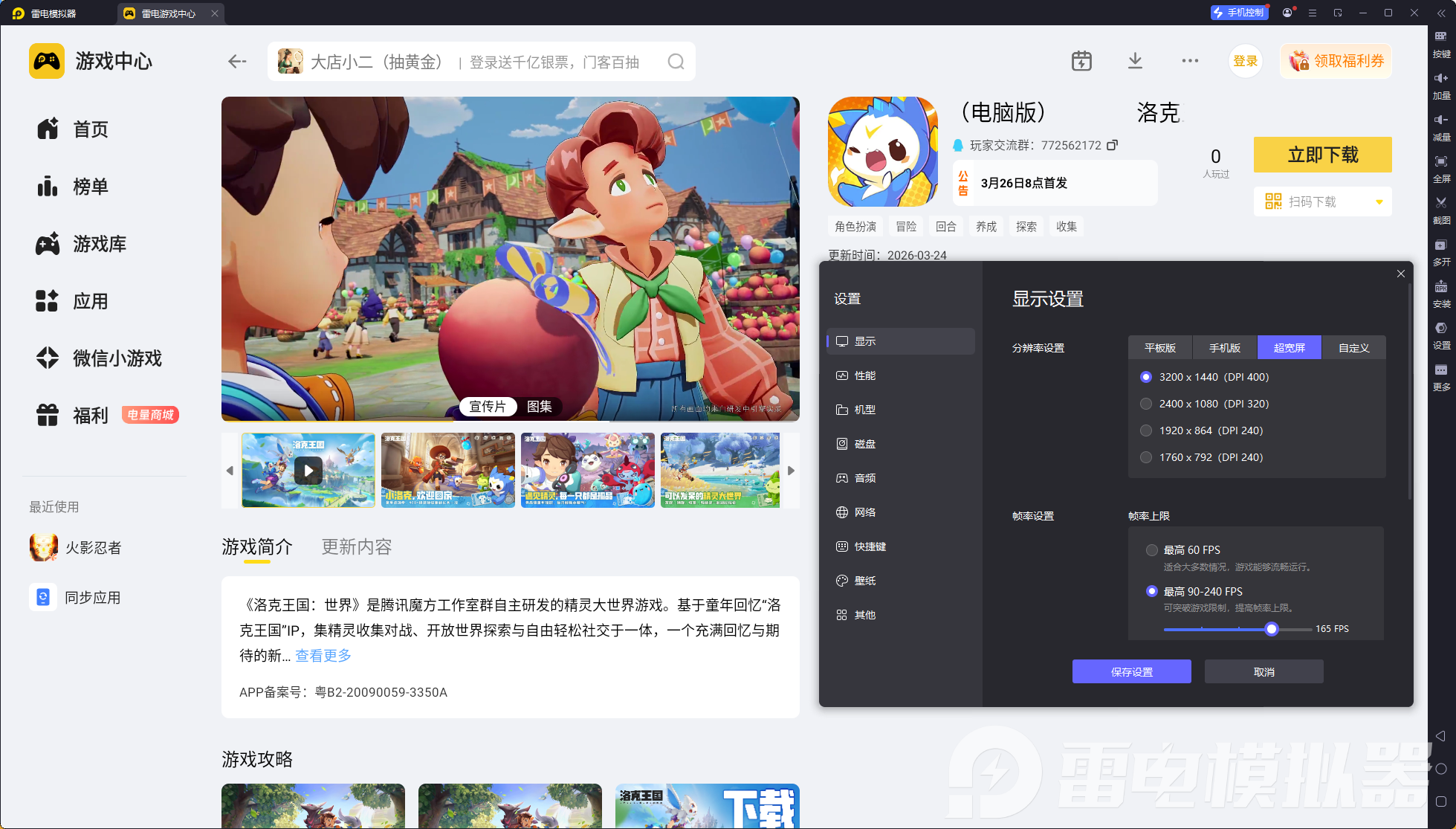
Task: Click install APK icon in sidebar
Action: tap(1441, 293)
